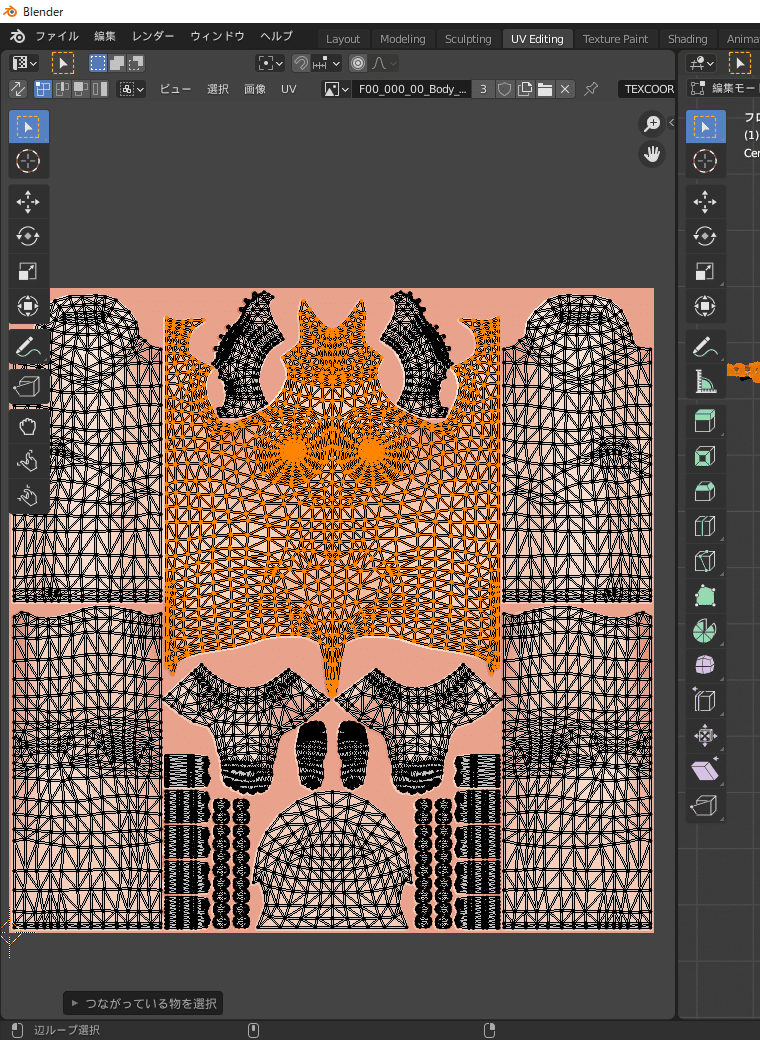Select the Spin tool in 3D viewport
760x1040 pixels.
705,630
